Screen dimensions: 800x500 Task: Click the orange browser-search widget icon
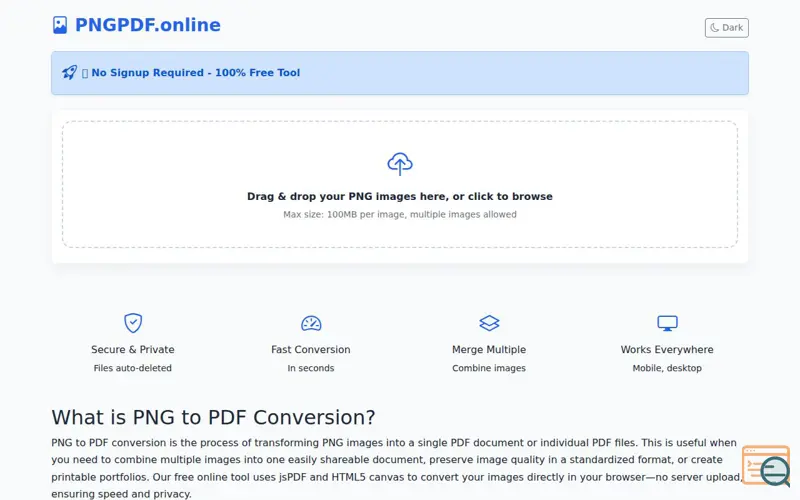pyautogui.click(x=766, y=466)
